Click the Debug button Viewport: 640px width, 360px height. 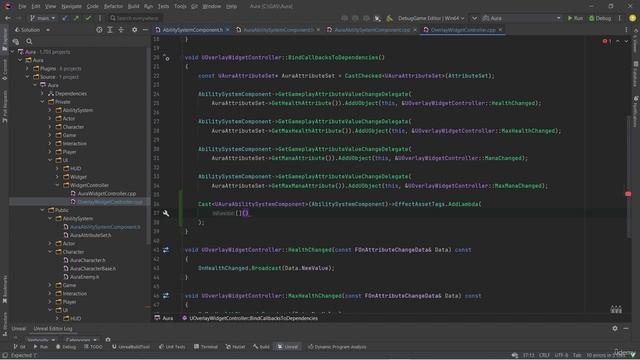tap(600, 18)
